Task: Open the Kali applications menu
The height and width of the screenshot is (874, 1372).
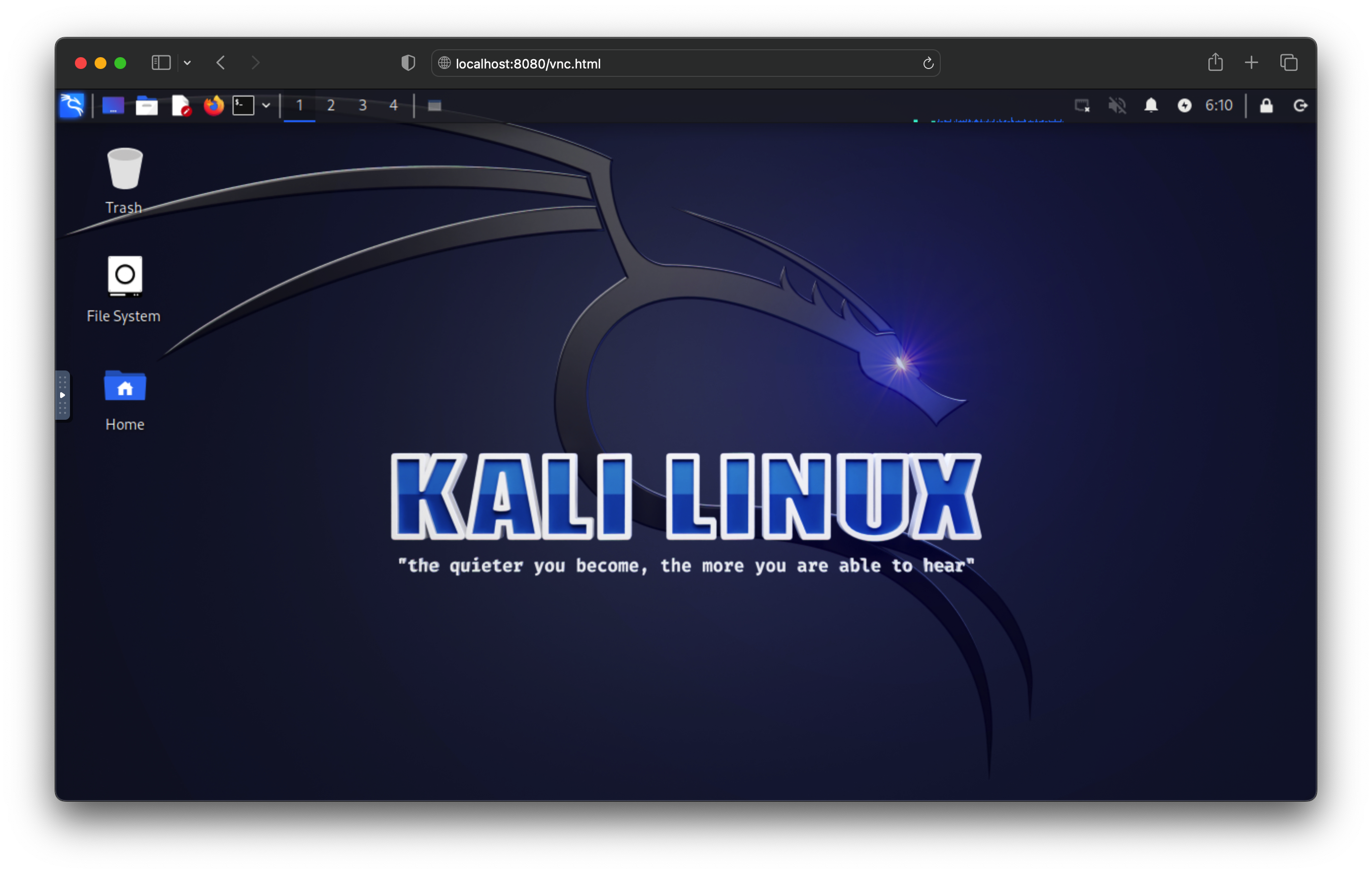Action: (x=72, y=105)
